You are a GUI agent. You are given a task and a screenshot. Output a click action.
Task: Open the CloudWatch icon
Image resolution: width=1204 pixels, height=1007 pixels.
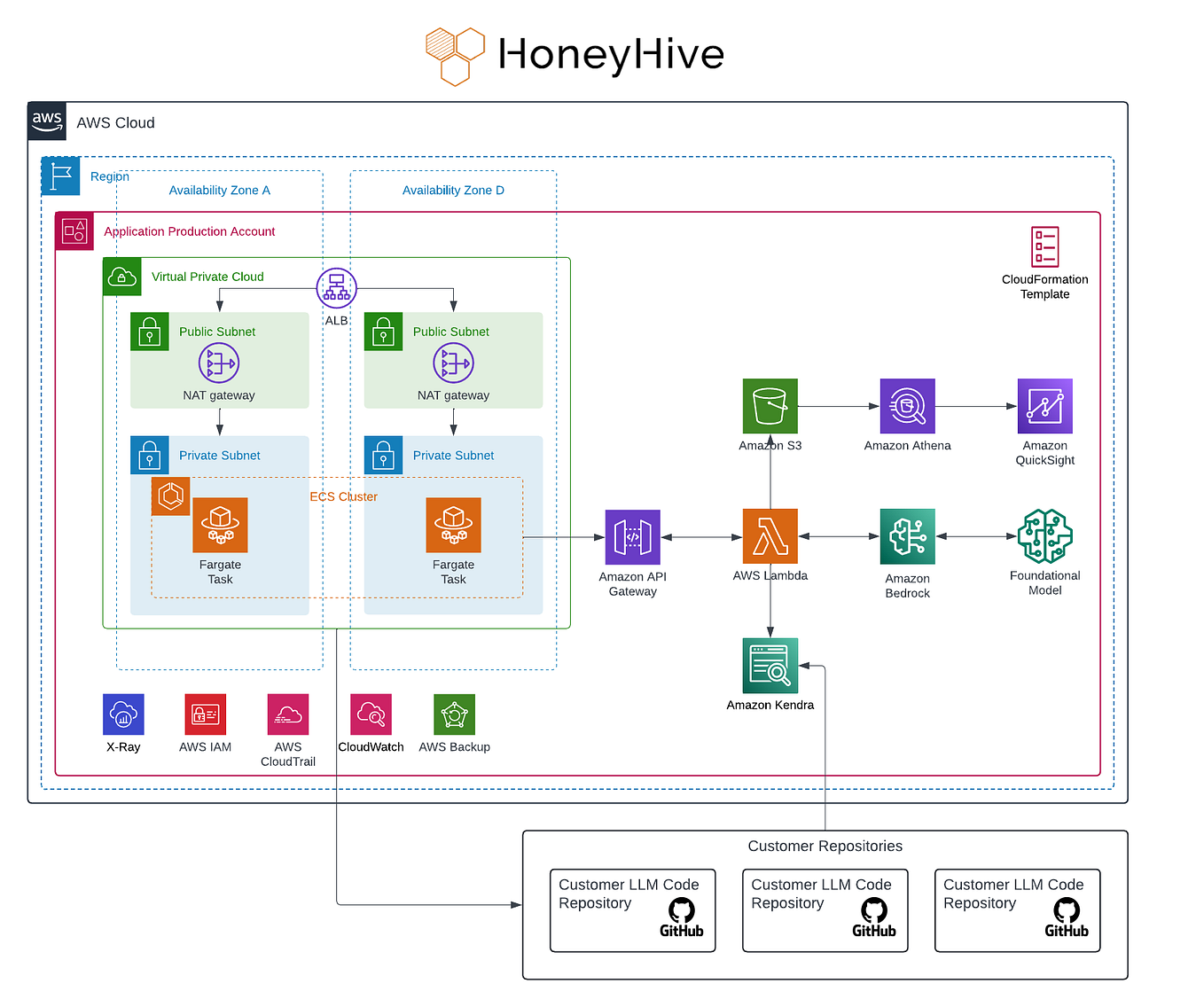[x=371, y=714]
